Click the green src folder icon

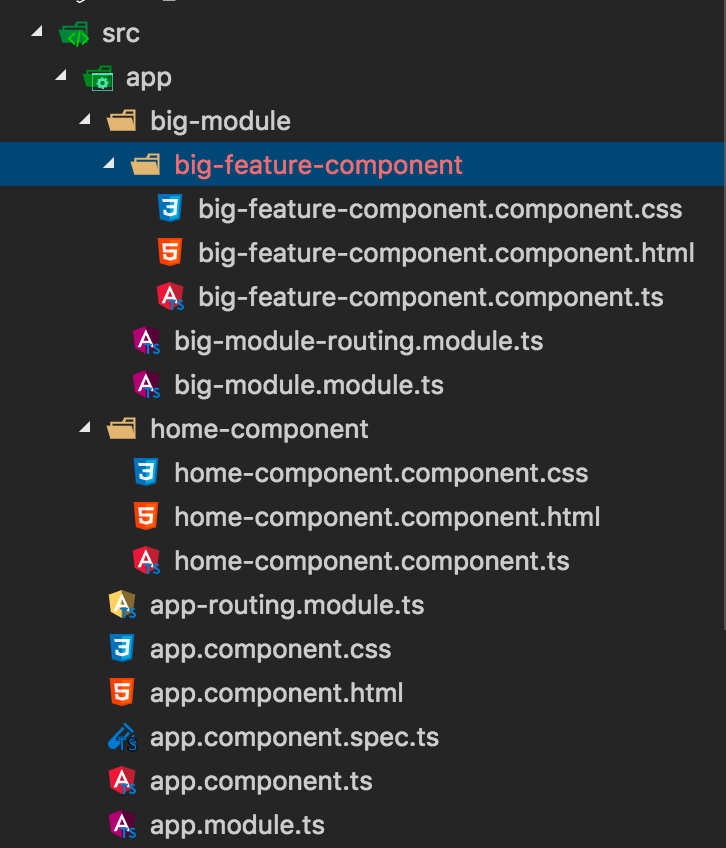(x=74, y=34)
